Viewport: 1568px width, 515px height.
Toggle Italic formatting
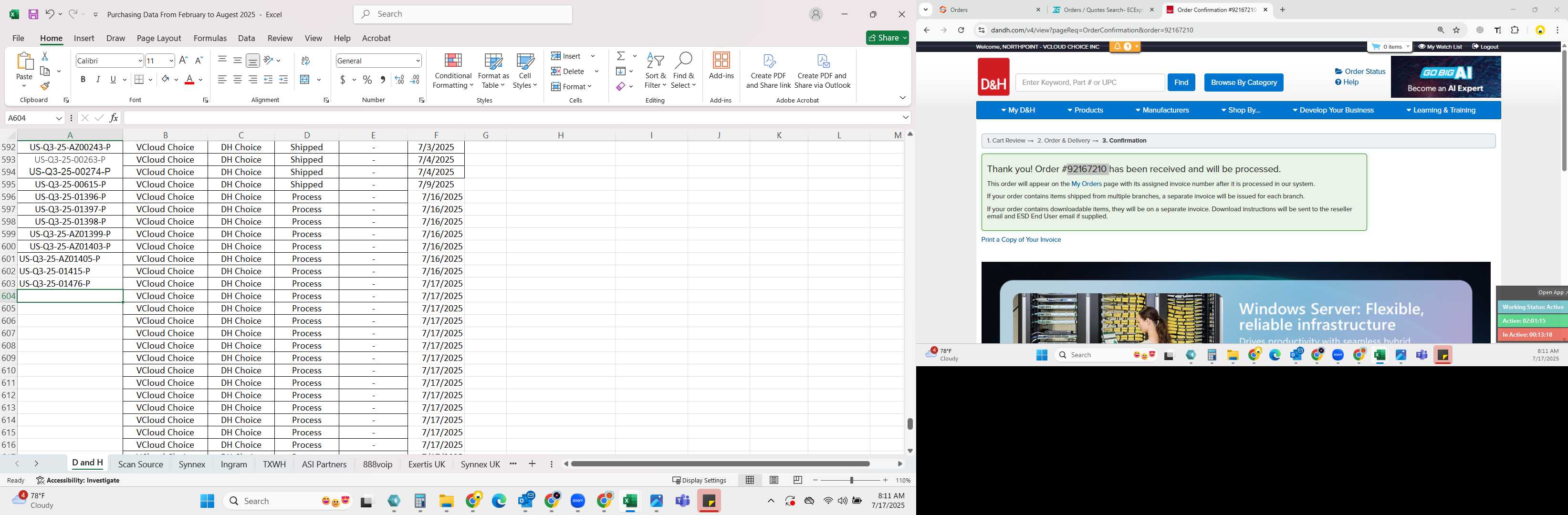98,79
